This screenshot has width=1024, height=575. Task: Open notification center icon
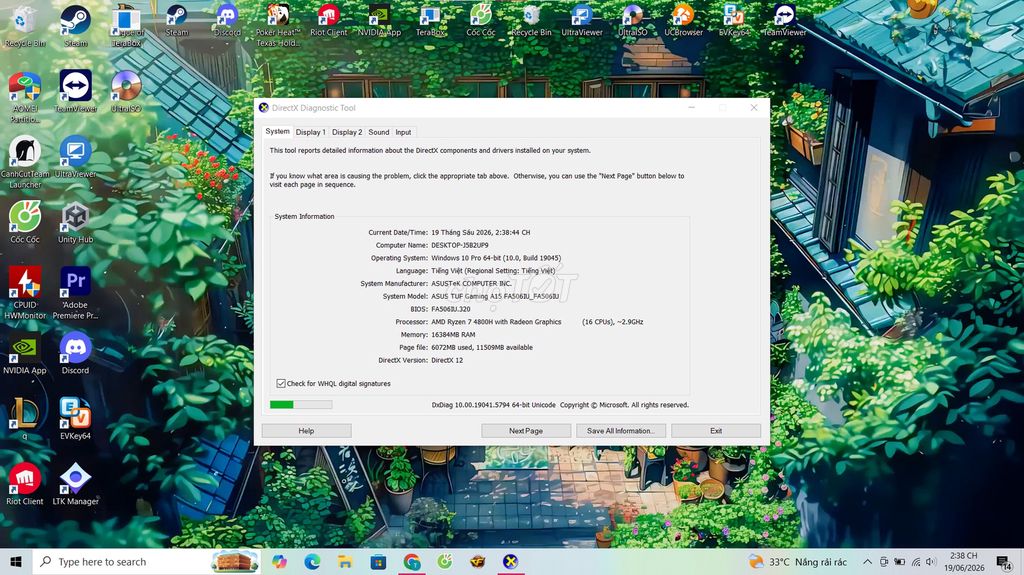tap(1004, 562)
